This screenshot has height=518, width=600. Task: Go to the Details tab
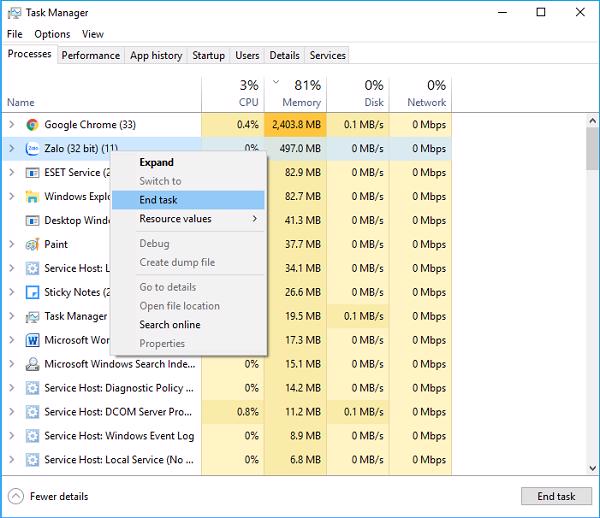(284, 56)
